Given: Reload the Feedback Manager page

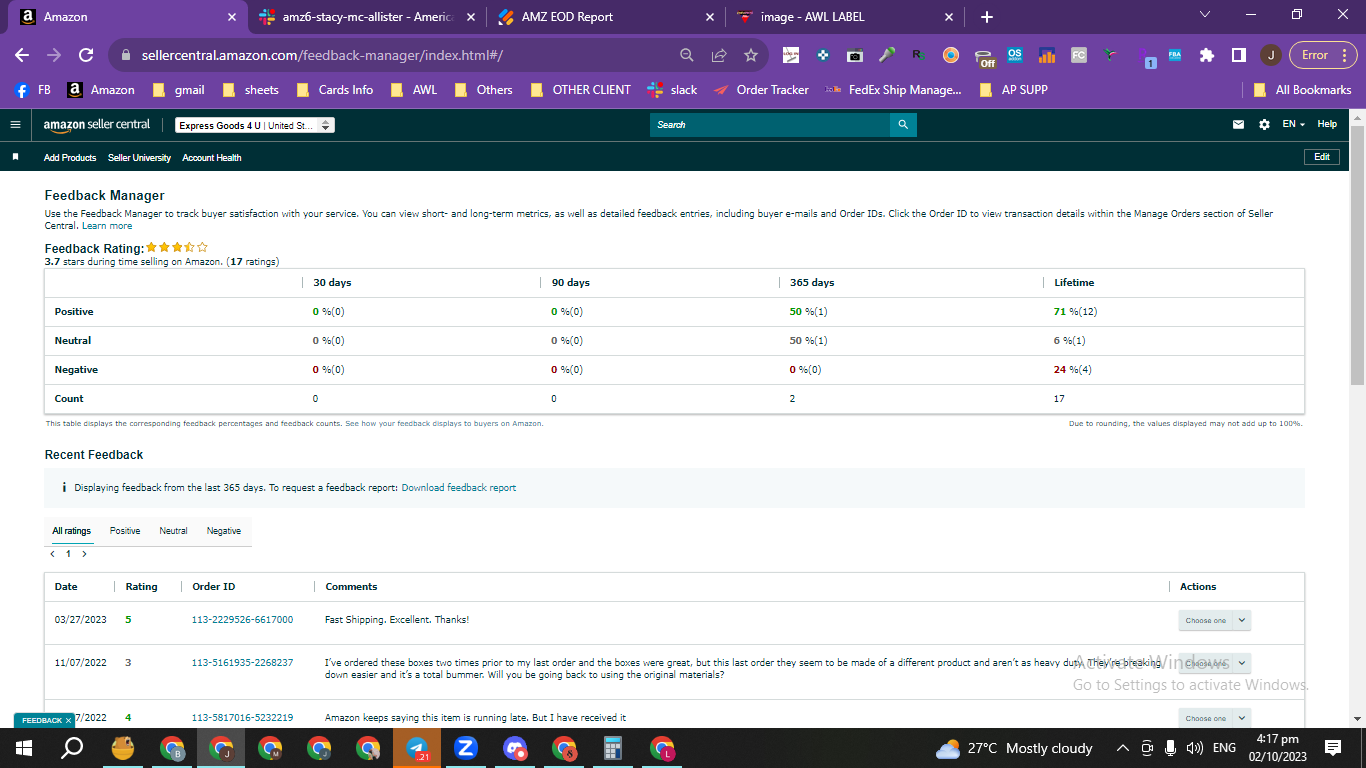Looking at the screenshot, I should pos(86,55).
